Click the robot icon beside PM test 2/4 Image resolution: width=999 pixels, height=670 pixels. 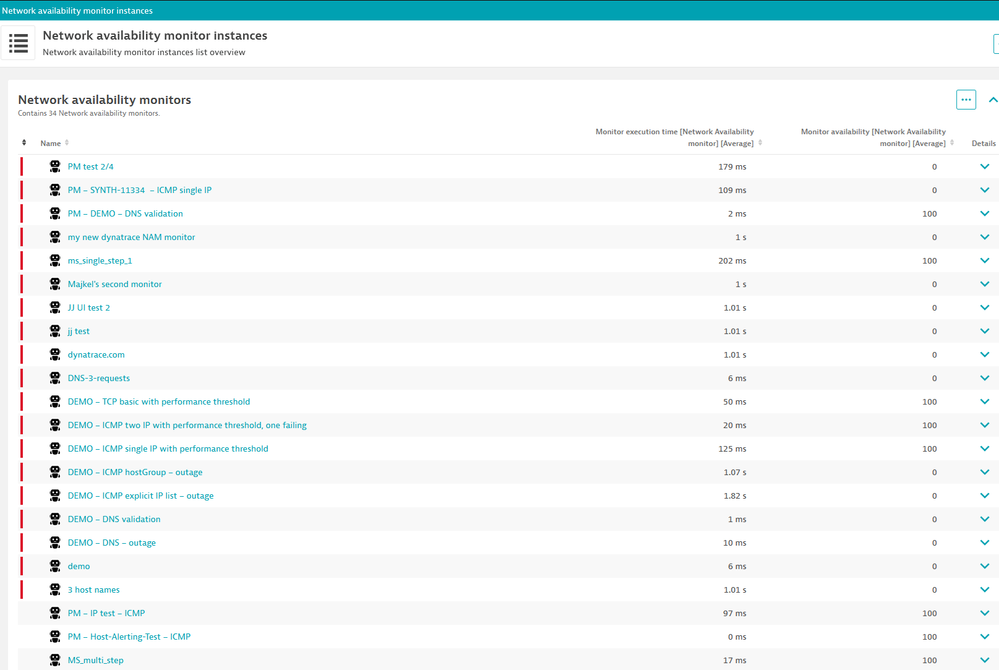point(56,167)
